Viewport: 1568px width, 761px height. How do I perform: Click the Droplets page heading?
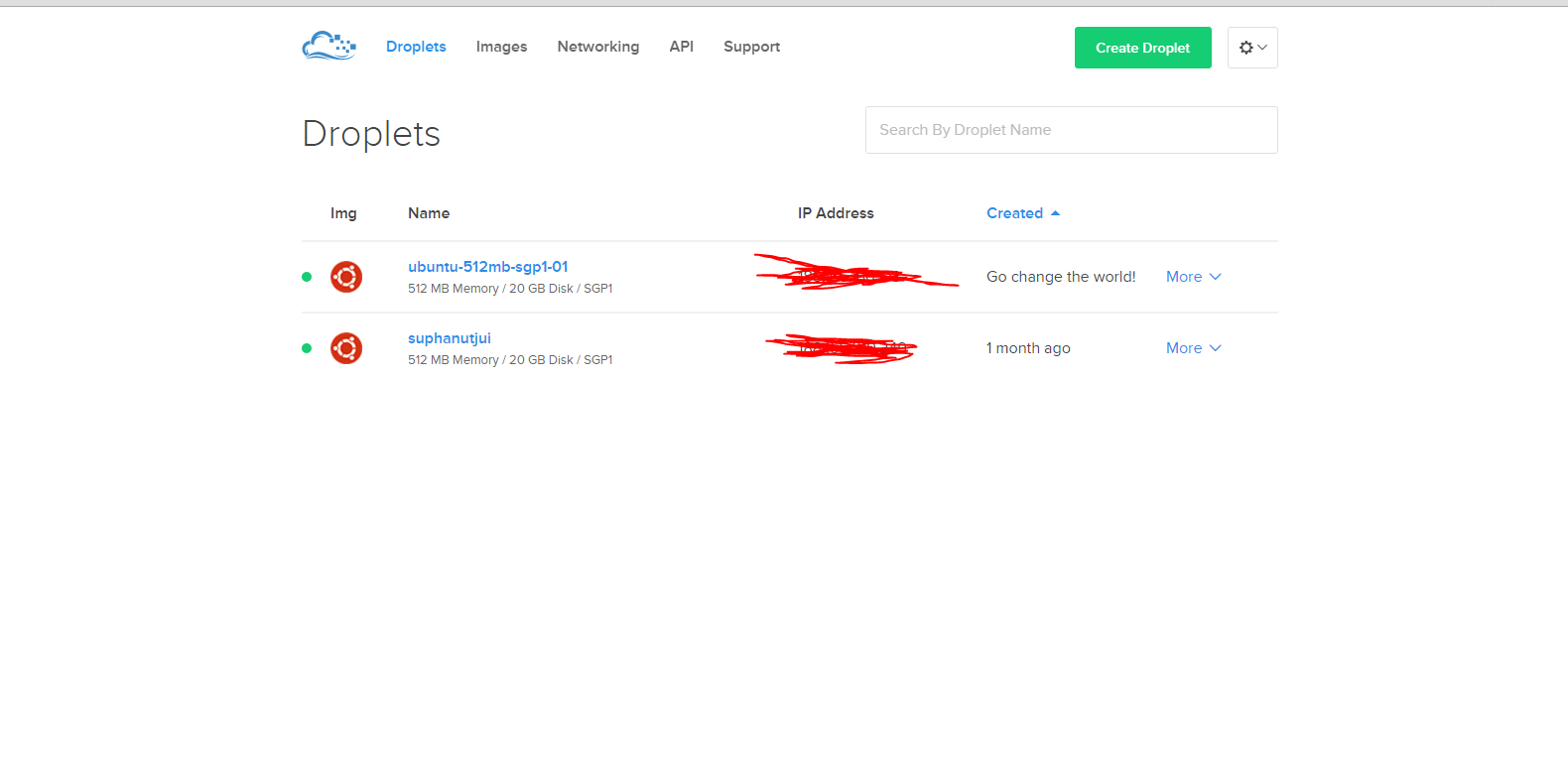point(371,134)
